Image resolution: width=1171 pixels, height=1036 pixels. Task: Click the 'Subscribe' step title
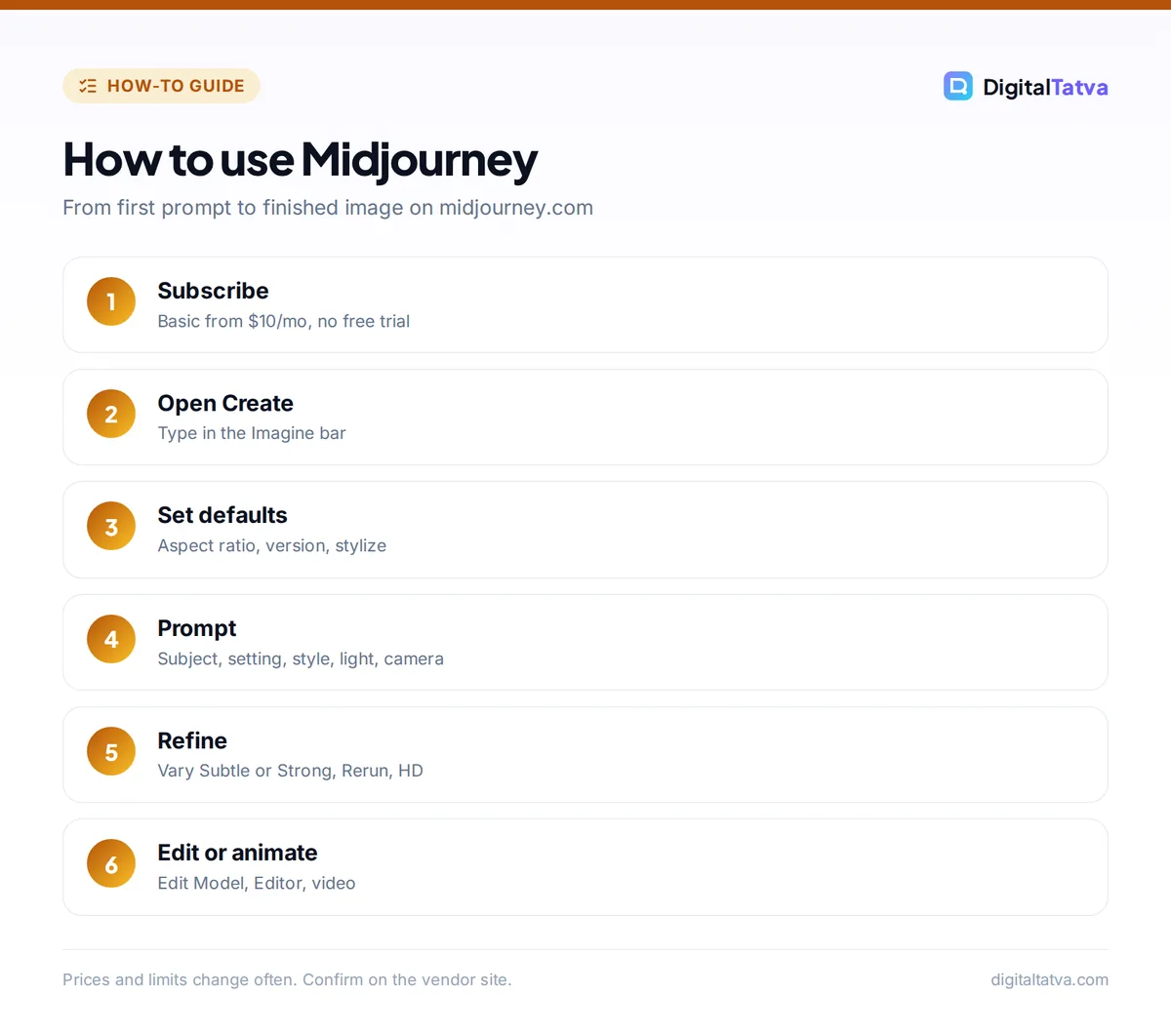tap(213, 291)
